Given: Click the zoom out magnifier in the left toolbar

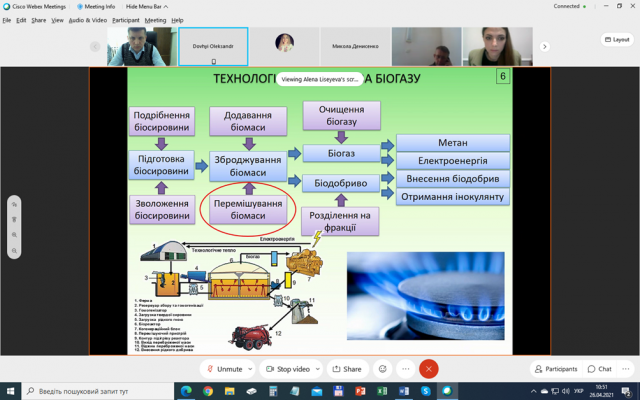Looking at the screenshot, I should coord(14,251).
